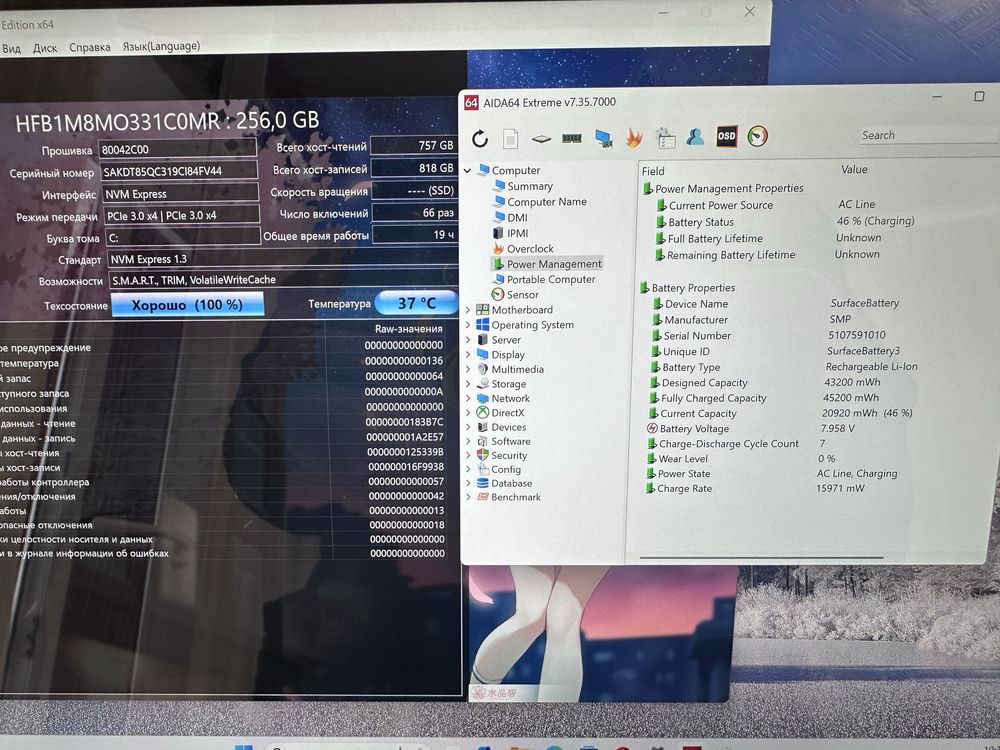Image resolution: width=1000 pixels, height=750 pixels.
Task: Click the Battery Status row
Action: click(784, 222)
